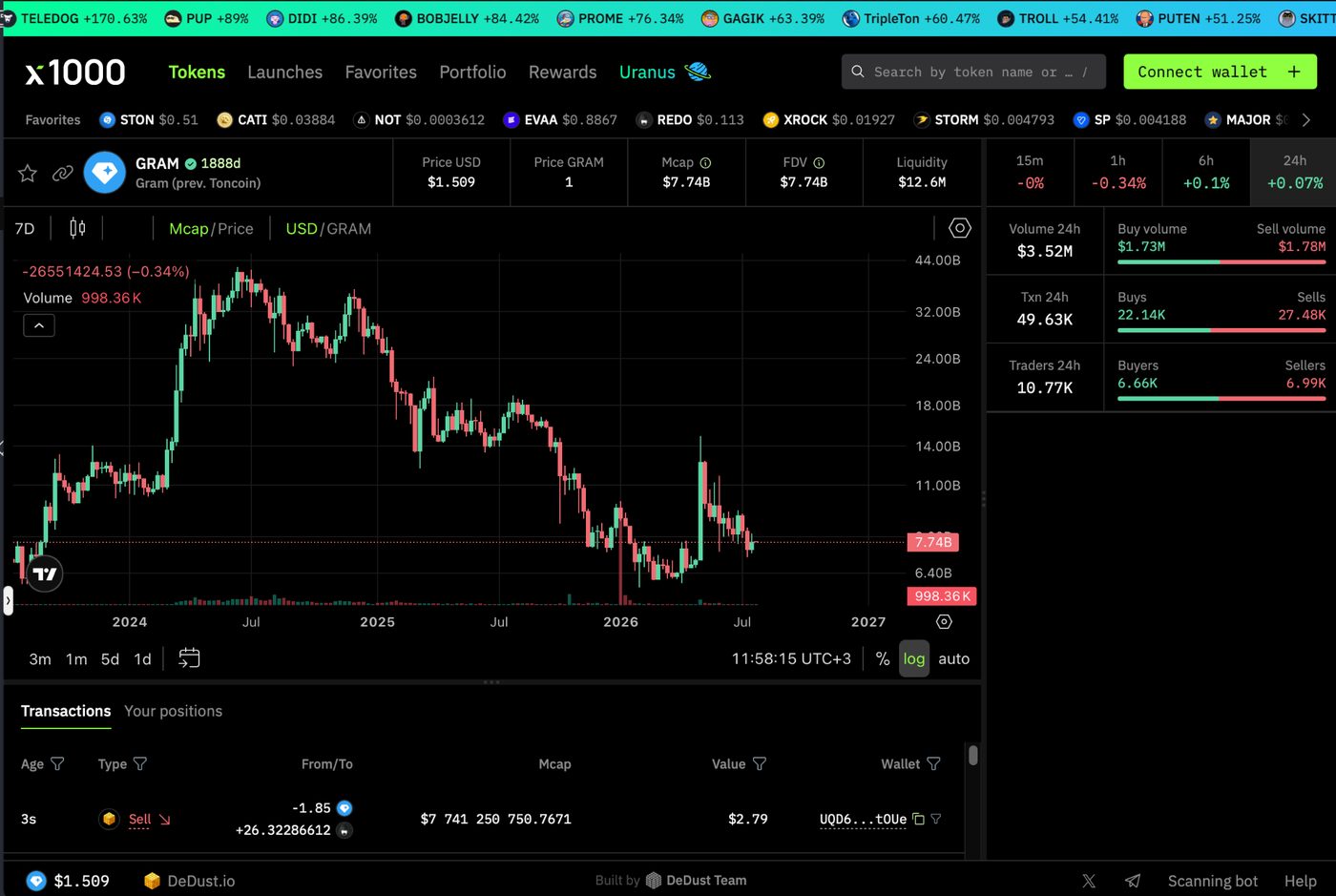
Task: Select the Transactions tab
Action: click(x=66, y=711)
